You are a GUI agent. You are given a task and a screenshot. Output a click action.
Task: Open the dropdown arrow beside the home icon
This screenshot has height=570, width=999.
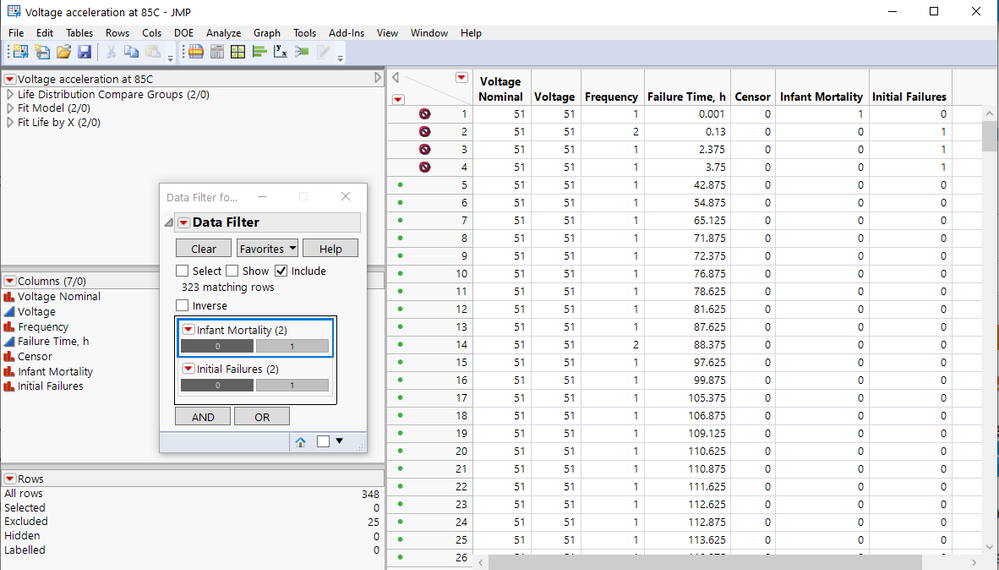339,441
